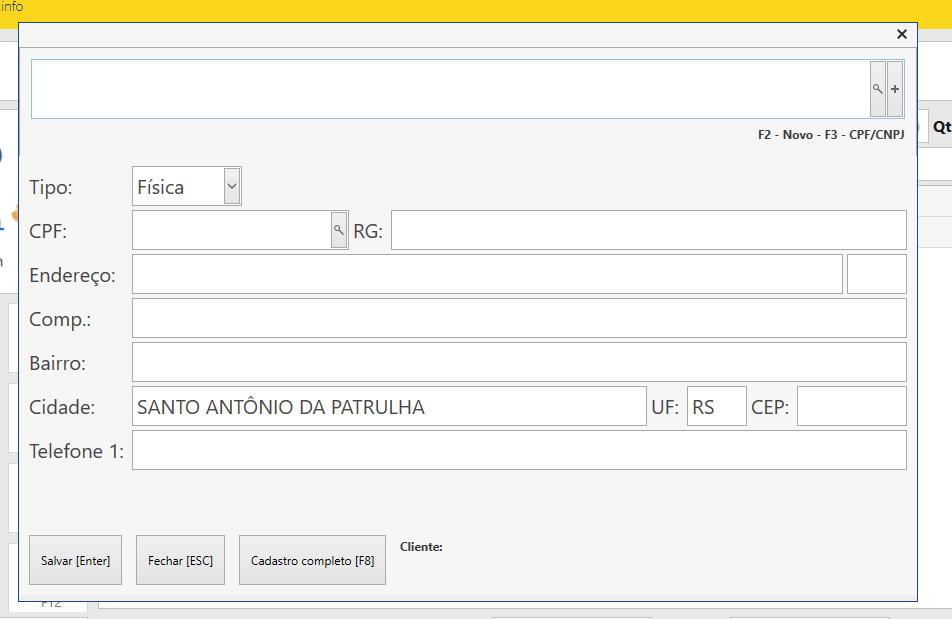The height and width of the screenshot is (619, 952).
Task: Click the magnifier icon in the top search box
Action: click(877, 89)
